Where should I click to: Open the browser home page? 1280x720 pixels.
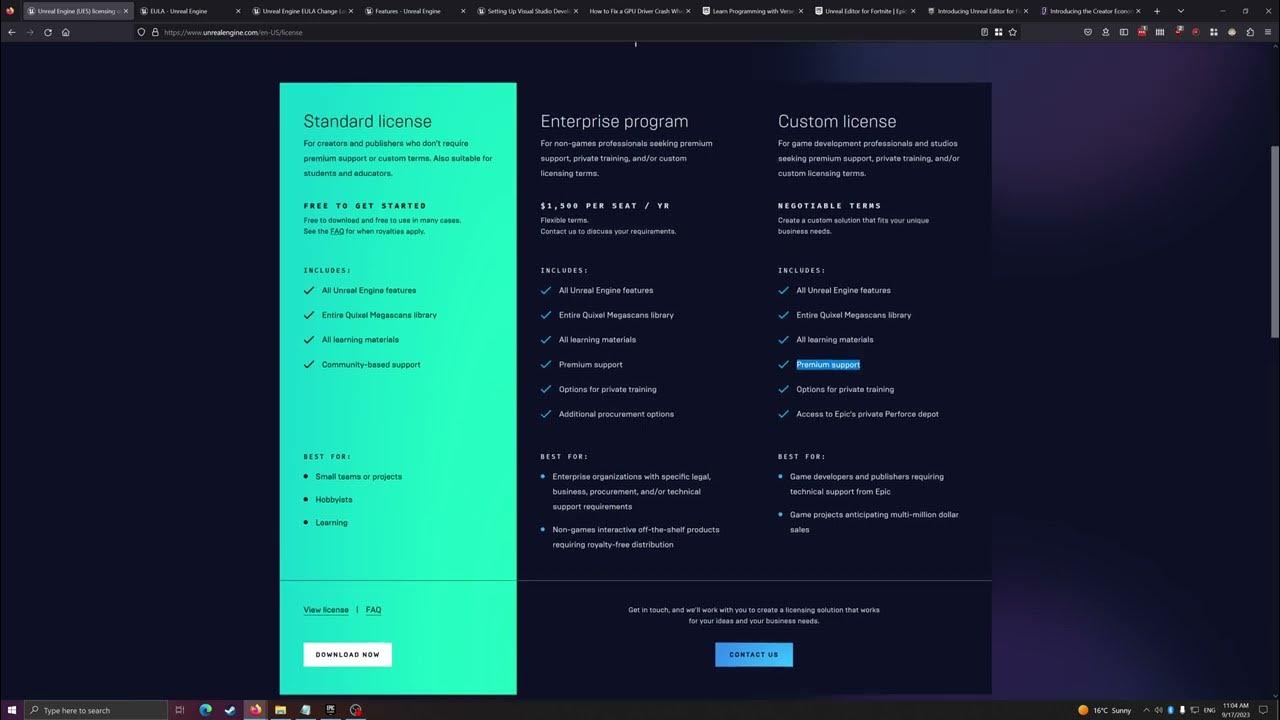tap(66, 32)
